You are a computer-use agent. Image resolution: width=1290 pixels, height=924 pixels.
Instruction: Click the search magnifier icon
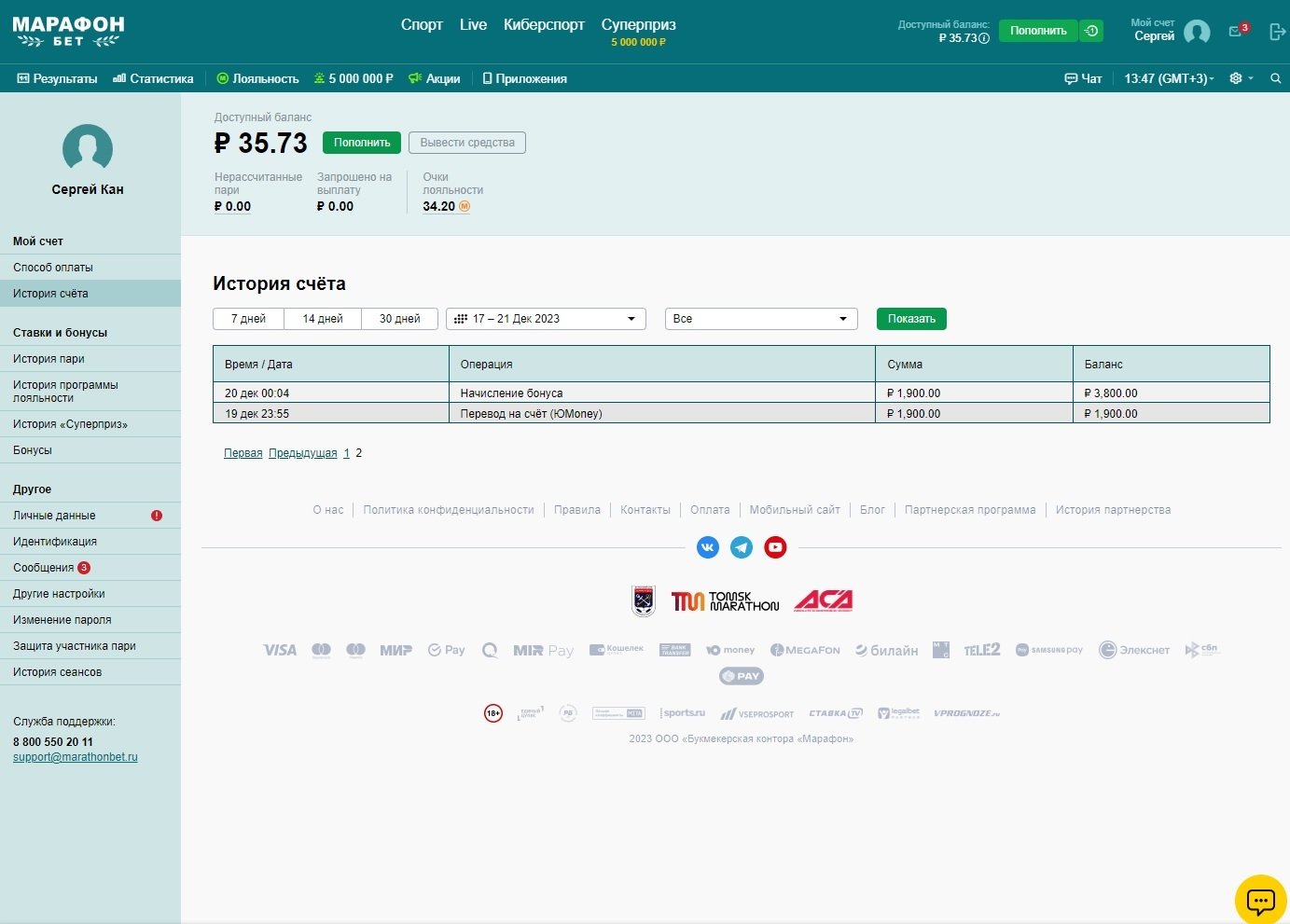[x=1275, y=78]
